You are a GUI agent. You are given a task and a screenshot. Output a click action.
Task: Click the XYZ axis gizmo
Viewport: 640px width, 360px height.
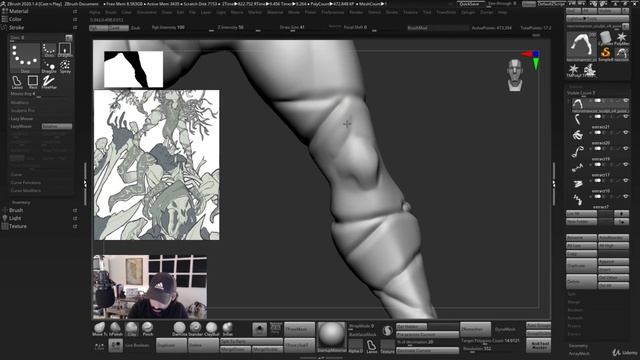click(x=532, y=60)
